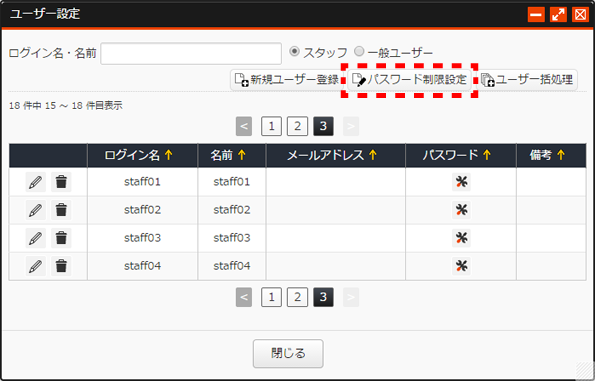Go to page 2 in bottom pagination

click(x=297, y=297)
